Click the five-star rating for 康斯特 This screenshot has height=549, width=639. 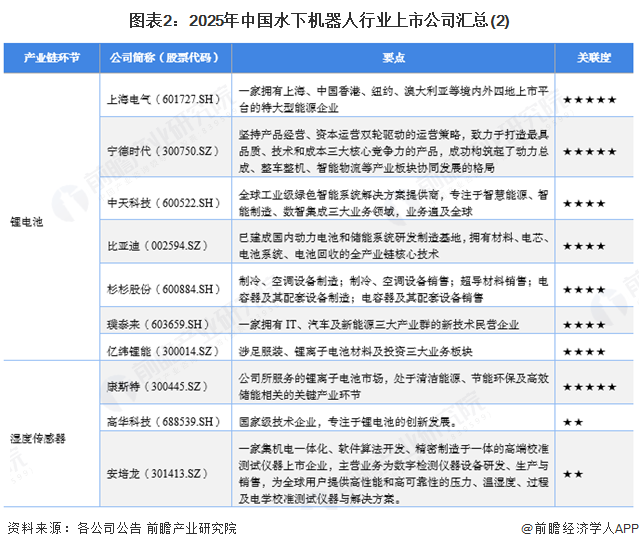(589, 387)
